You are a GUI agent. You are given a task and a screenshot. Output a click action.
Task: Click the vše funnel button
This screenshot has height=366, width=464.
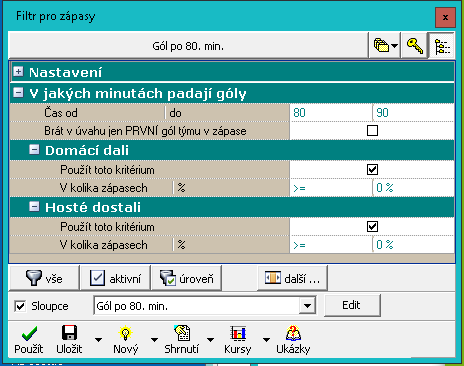(44, 278)
